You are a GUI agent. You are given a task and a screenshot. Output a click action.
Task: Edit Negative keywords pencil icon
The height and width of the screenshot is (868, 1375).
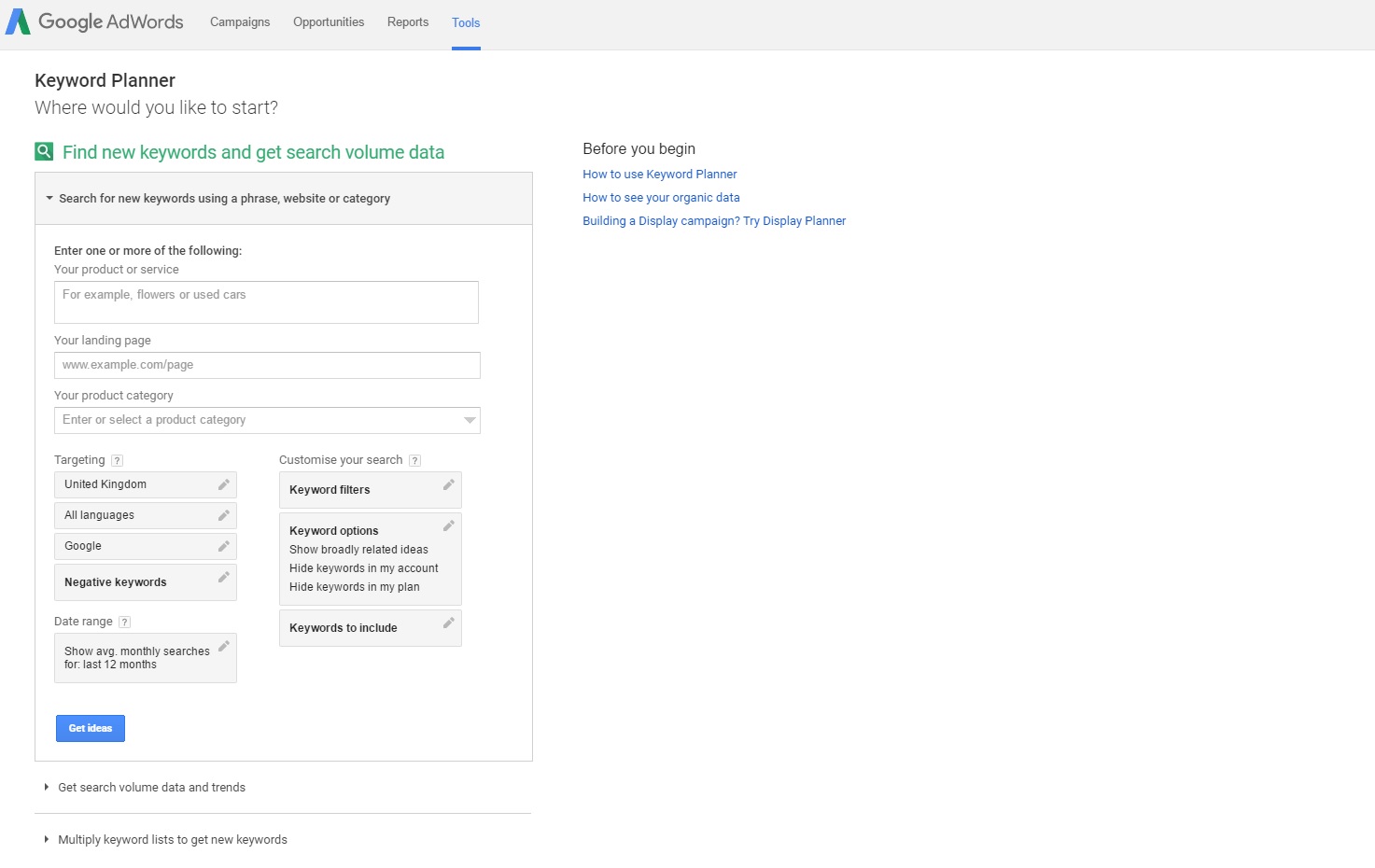click(224, 577)
